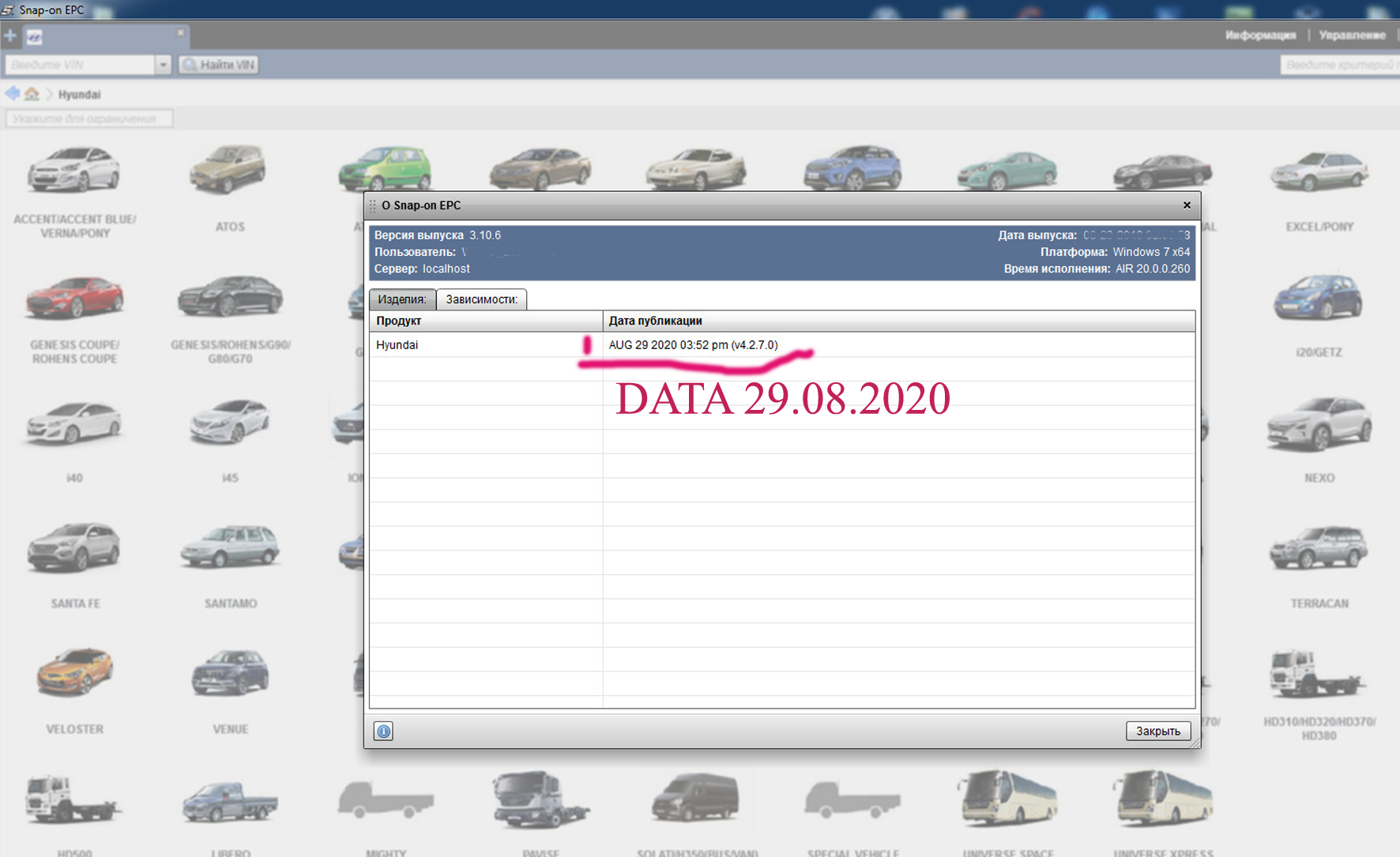Close the open Hyundai tab
The width and height of the screenshot is (1400, 857).
pos(180,32)
